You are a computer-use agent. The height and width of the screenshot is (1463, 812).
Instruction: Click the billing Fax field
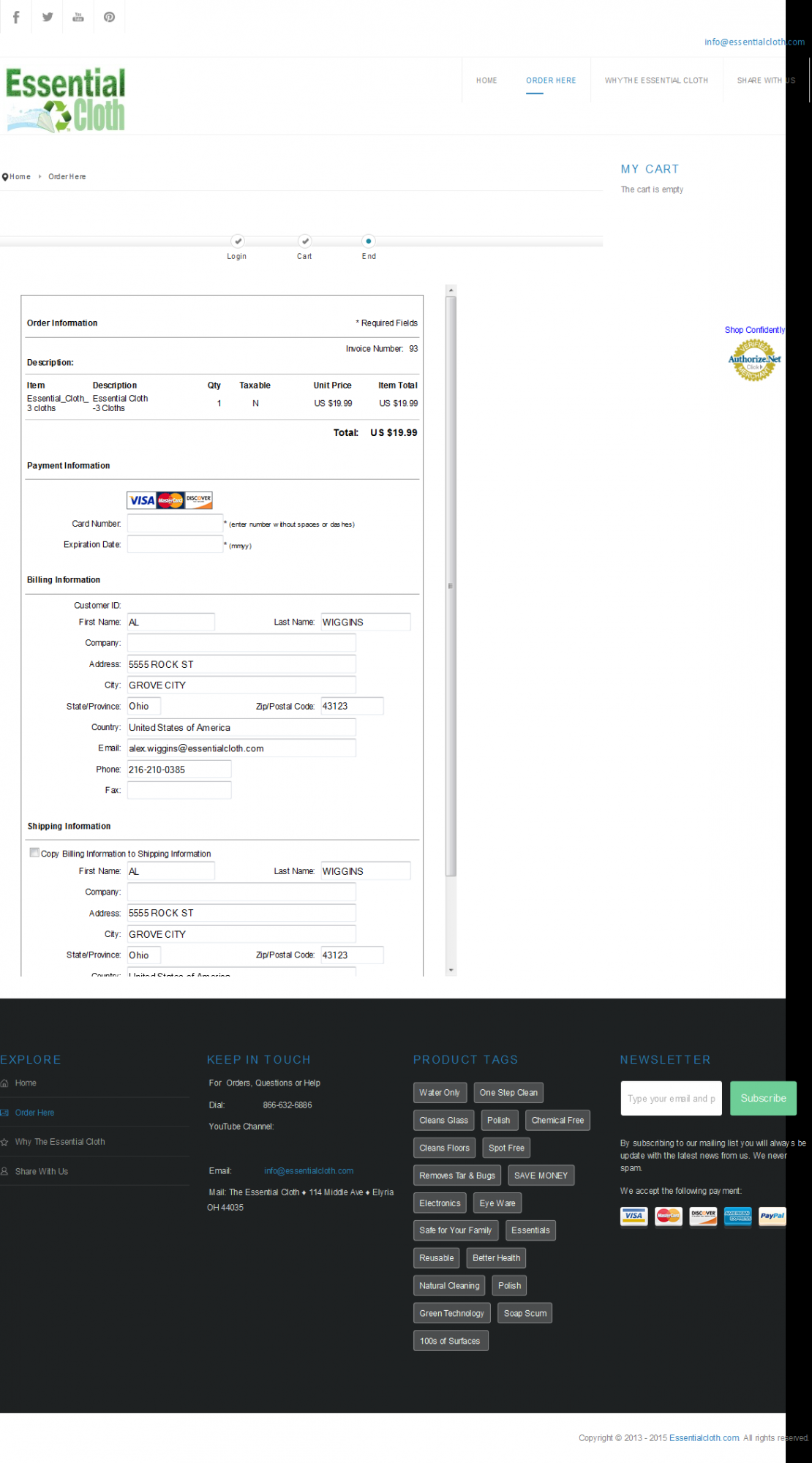179,790
